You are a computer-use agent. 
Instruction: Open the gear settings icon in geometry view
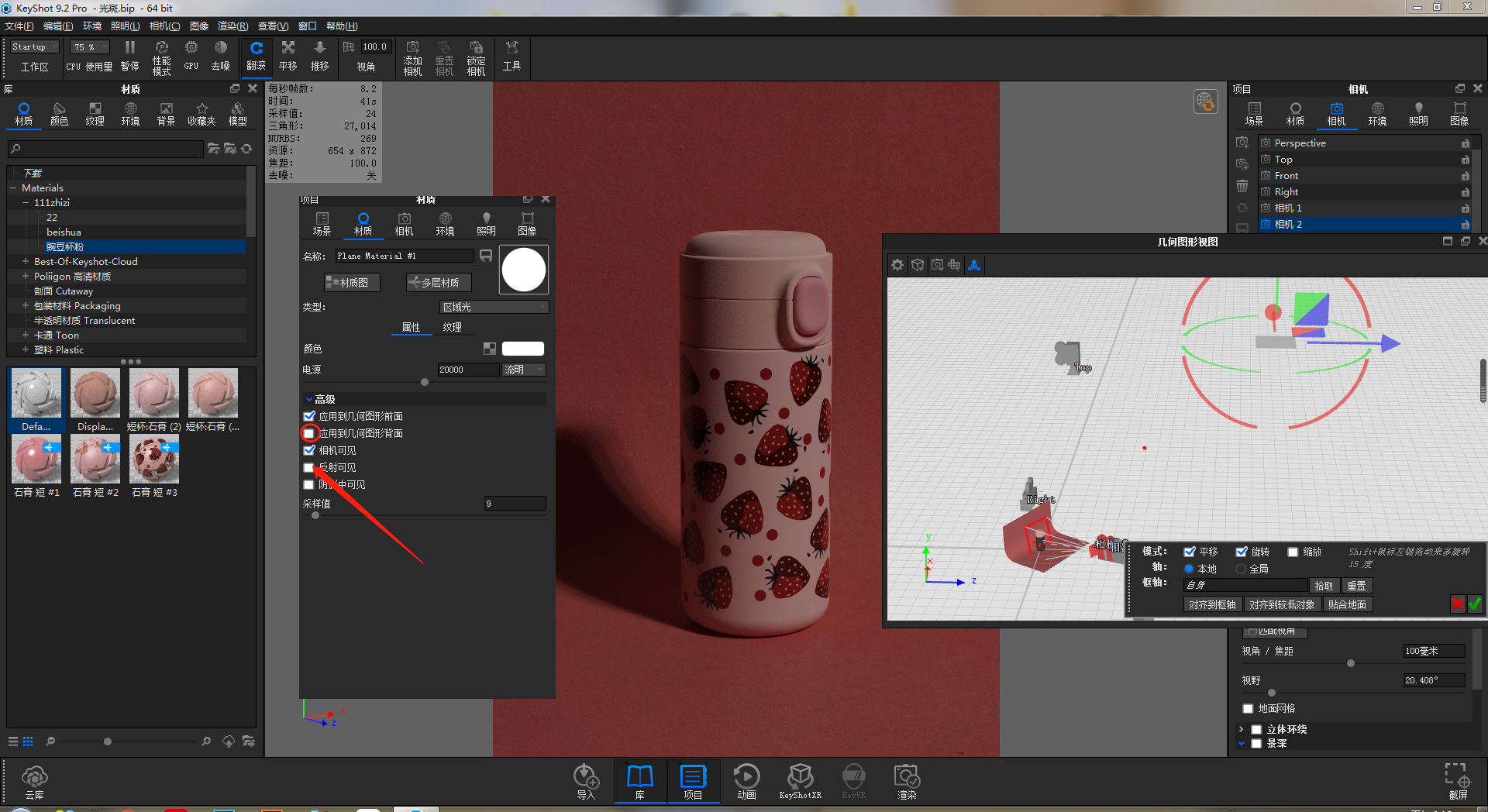coord(897,264)
